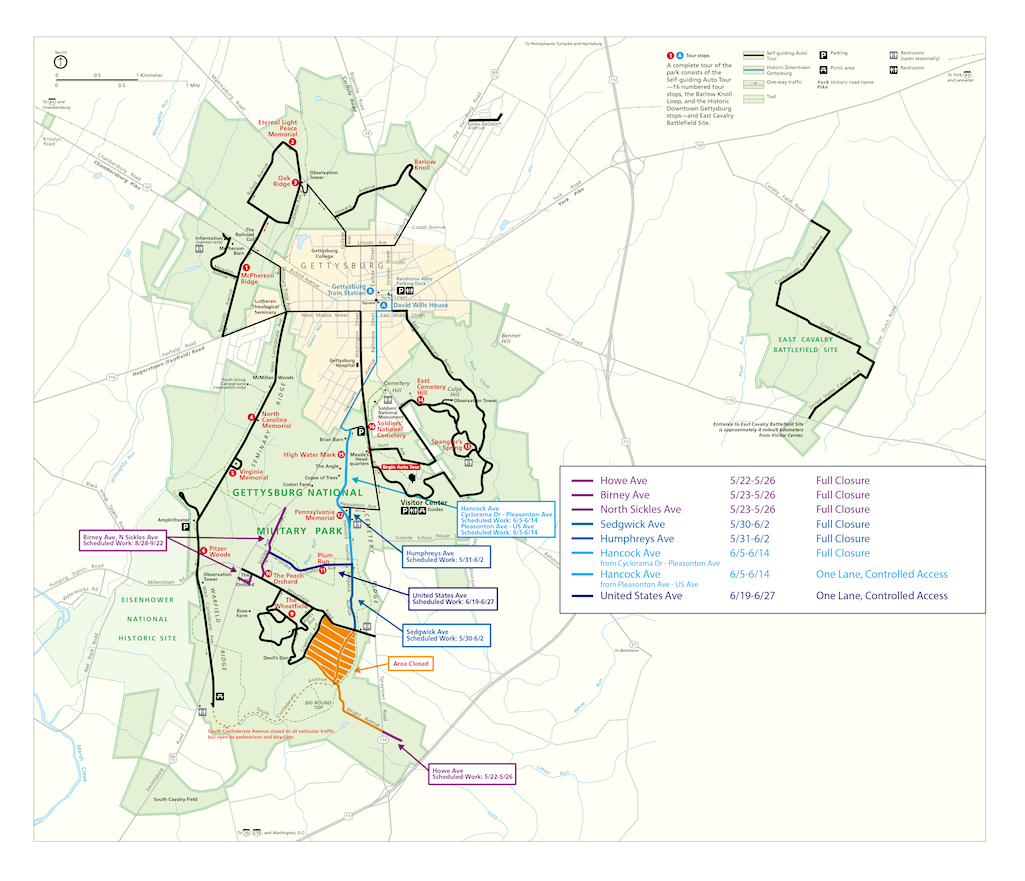The image size is (1025, 881).
Task: Click tour stop 5 marker at Virginia Memorial
Action: coord(233,473)
